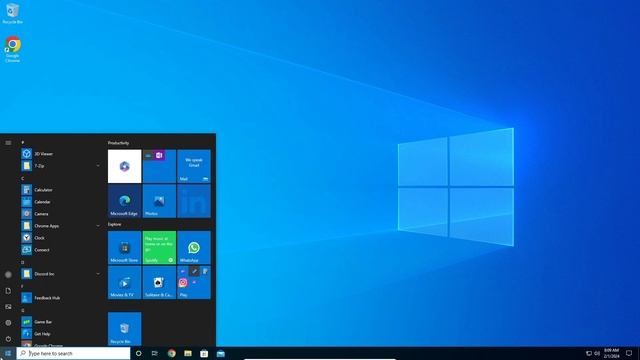Select the Recycle Bin desktop icon
Viewport: 640px width, 360px height.
(13, 13)
